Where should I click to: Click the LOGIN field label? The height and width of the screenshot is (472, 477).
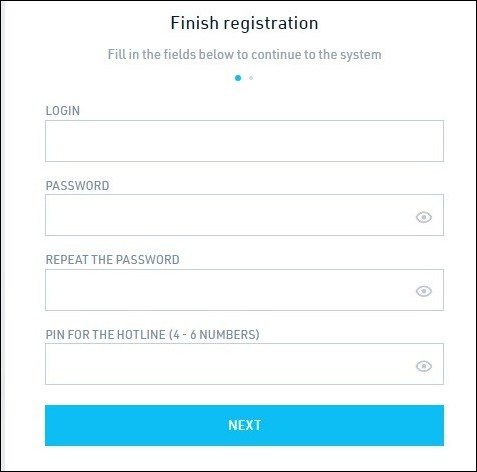[63, 111]
